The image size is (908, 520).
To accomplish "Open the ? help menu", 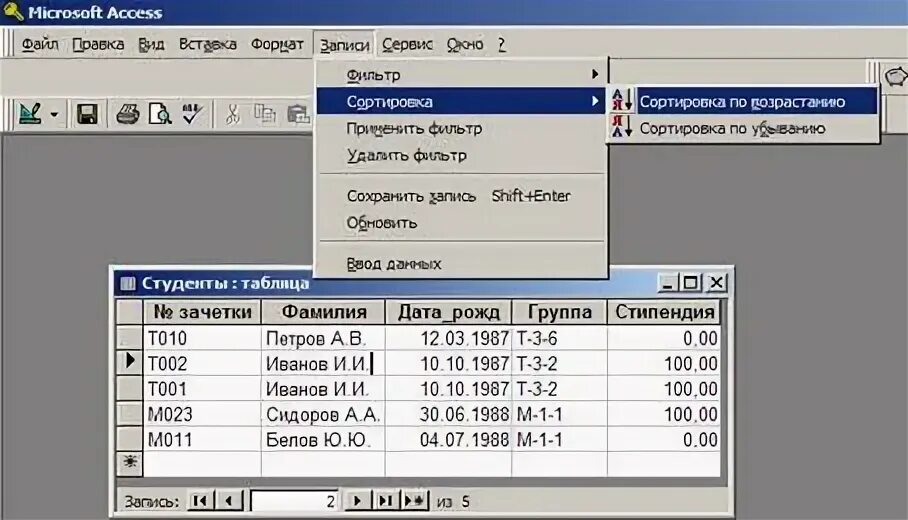I will click(501, 44).
